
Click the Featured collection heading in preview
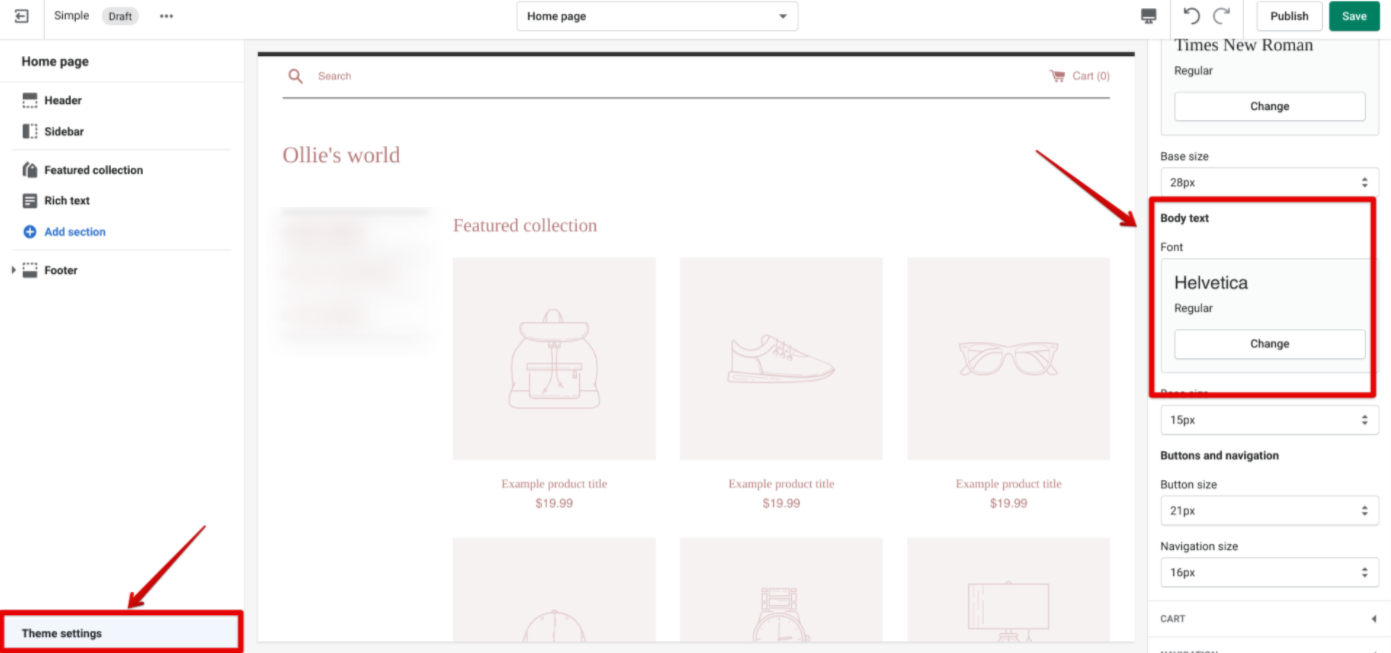pyautogui.click(x=525, y=226)
